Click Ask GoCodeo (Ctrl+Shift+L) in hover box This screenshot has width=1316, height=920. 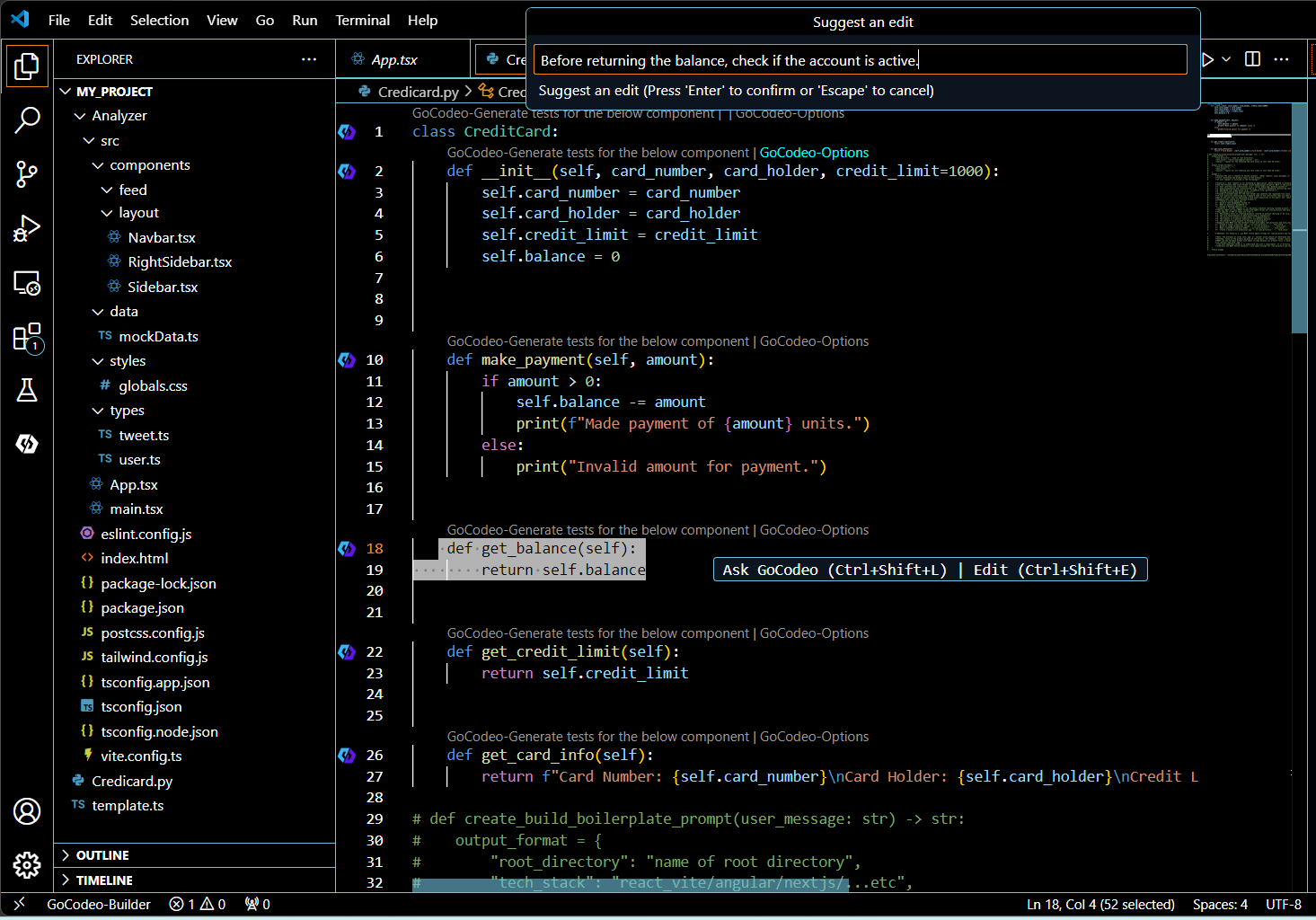click(834, 570)
